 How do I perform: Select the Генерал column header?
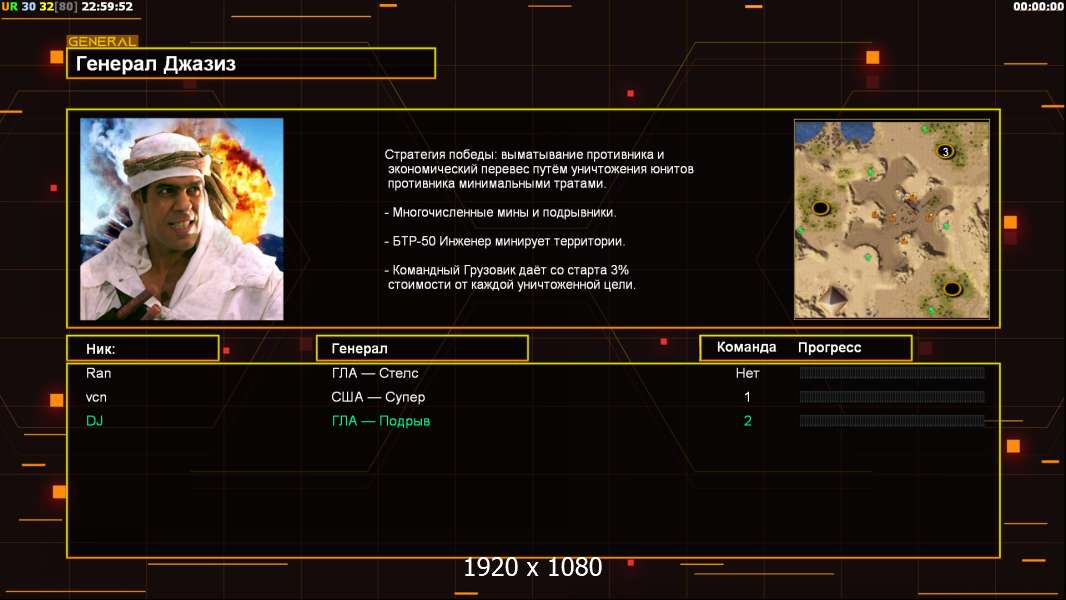tap(422, 349)
